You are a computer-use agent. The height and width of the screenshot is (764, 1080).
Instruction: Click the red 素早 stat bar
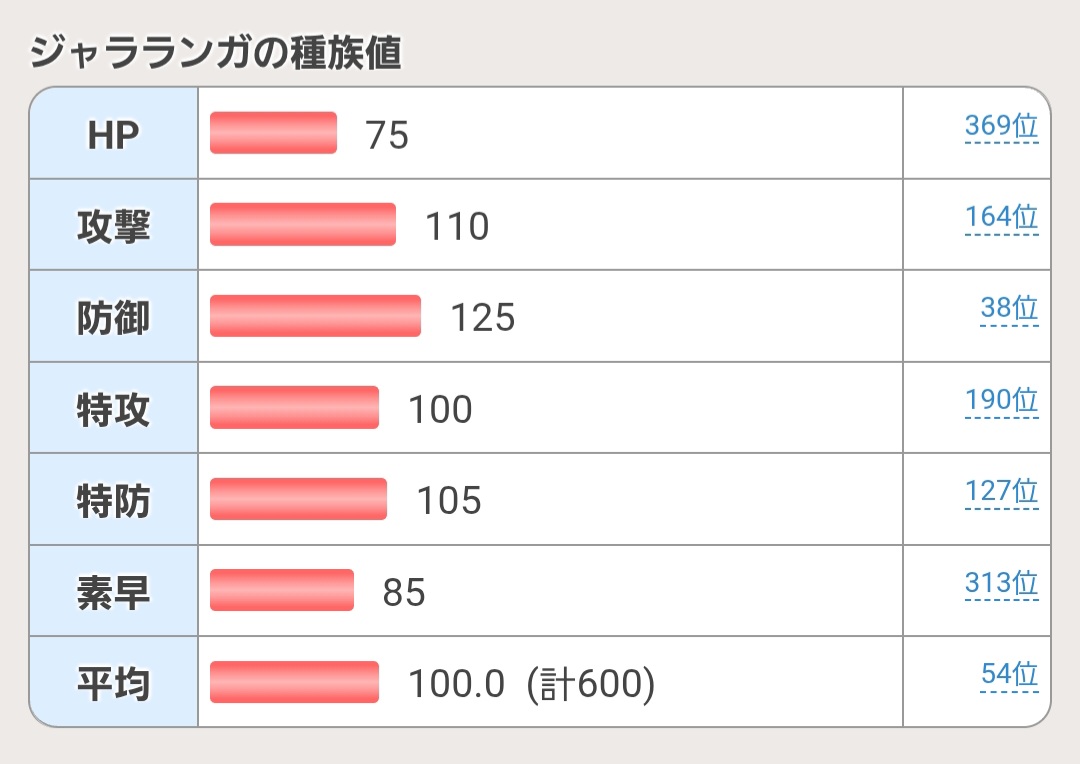[281, 590]
